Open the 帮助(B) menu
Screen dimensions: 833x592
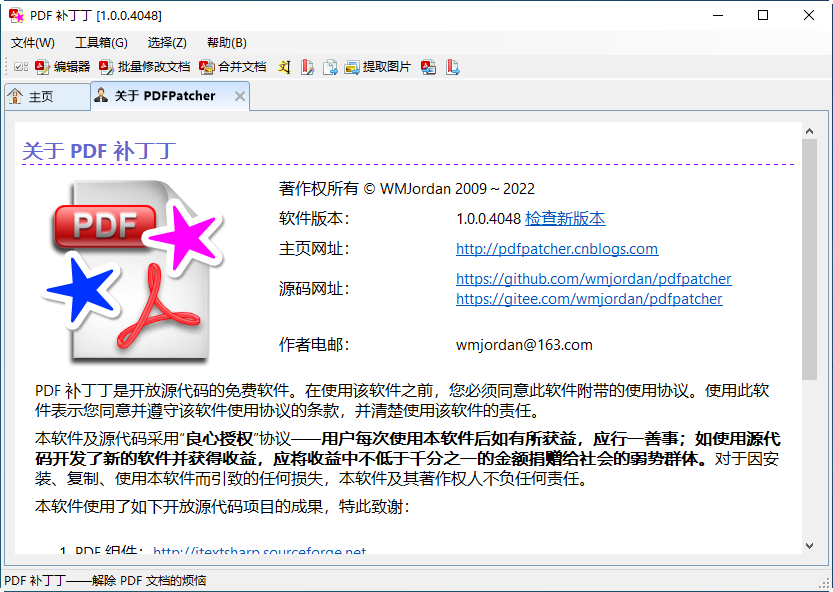click(x=227, y=43)
